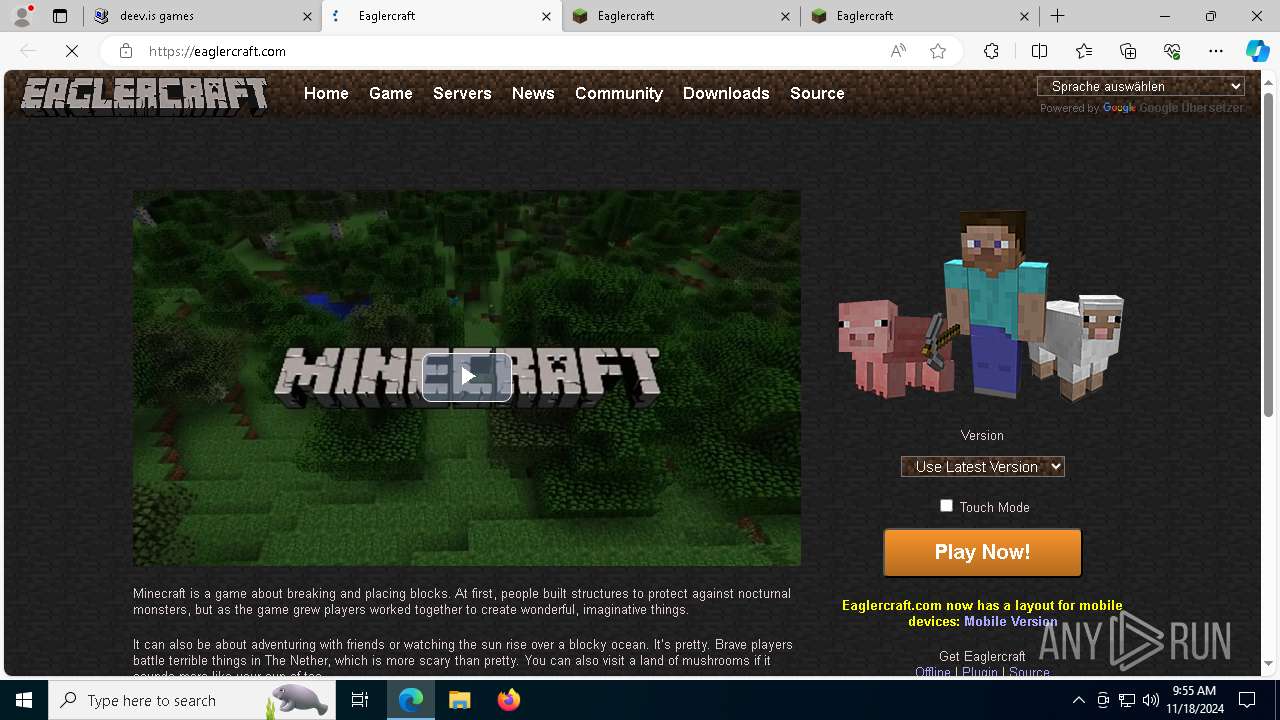Click the taskbar search box

(x=193, y=700)
